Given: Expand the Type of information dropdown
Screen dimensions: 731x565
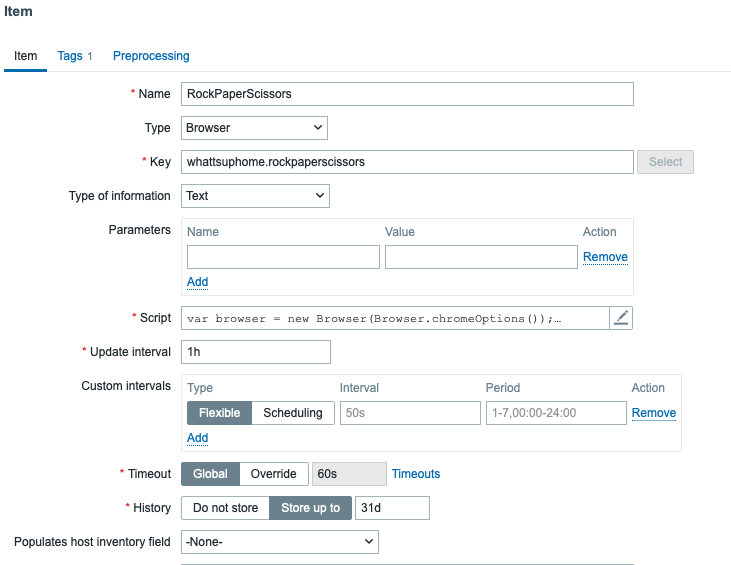Looking at the screenshot, I should tap(255, 196).
